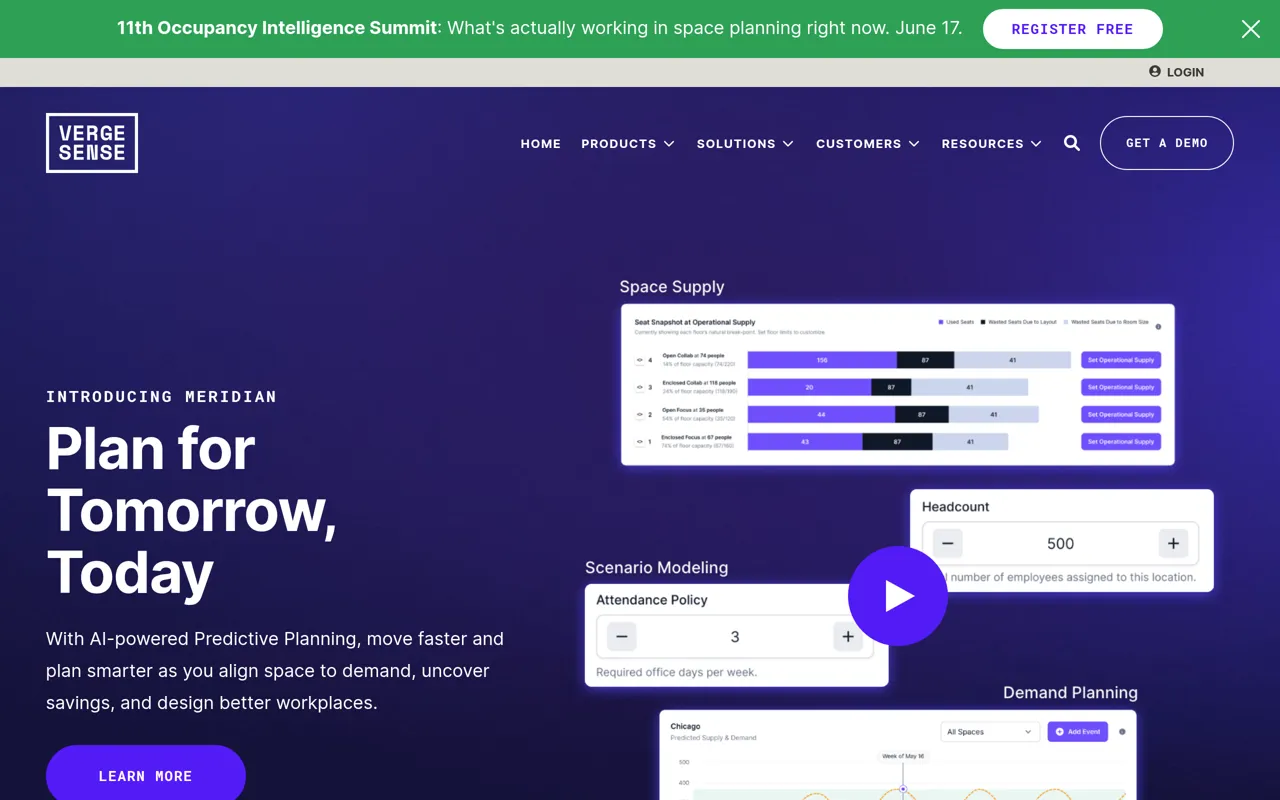The width and height of the screenshot is (1280, 800).
Task: Click the Add Event button
Action: 1078,731
